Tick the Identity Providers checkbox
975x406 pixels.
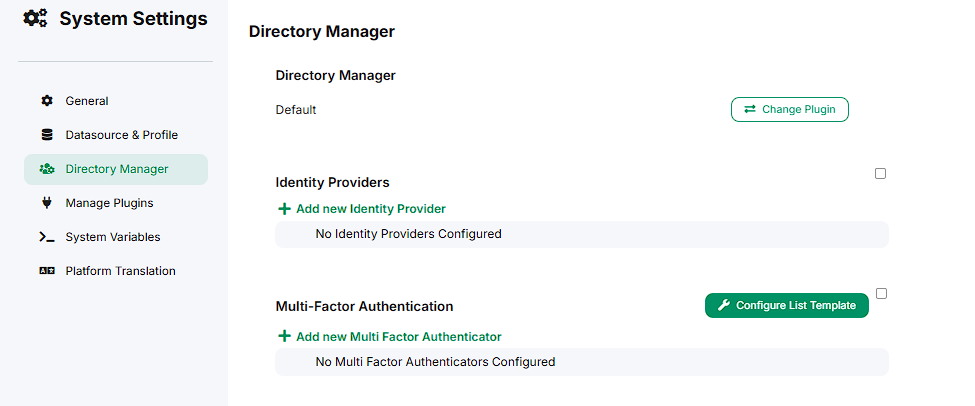880,173
